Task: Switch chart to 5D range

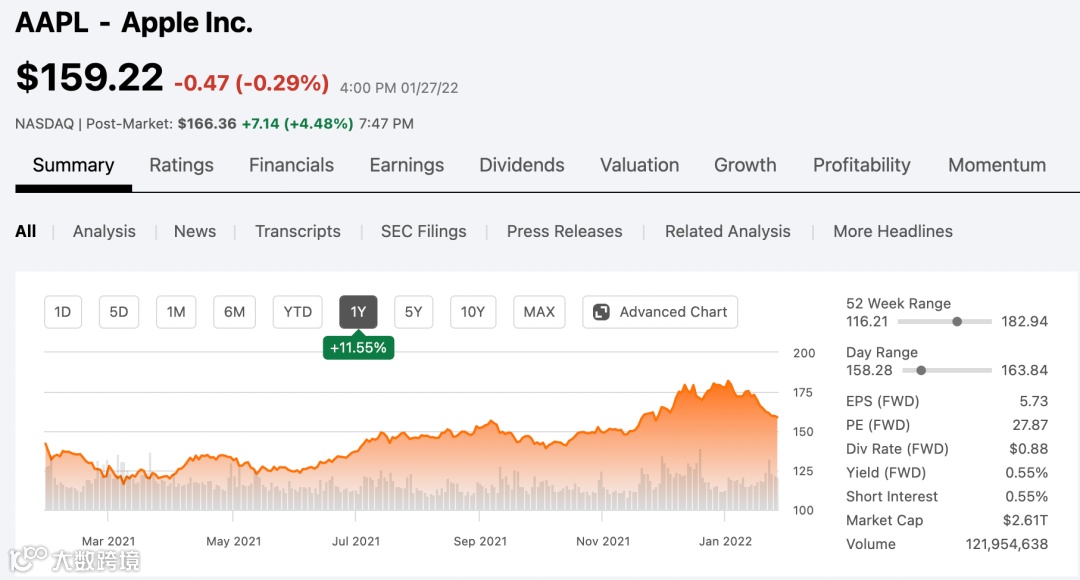Action: (119, 312)
